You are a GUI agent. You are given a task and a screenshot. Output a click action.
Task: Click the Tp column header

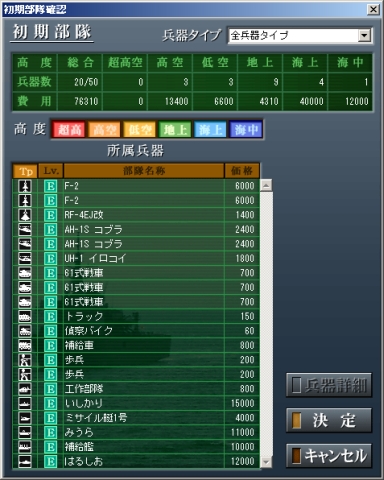click(25, 171)
